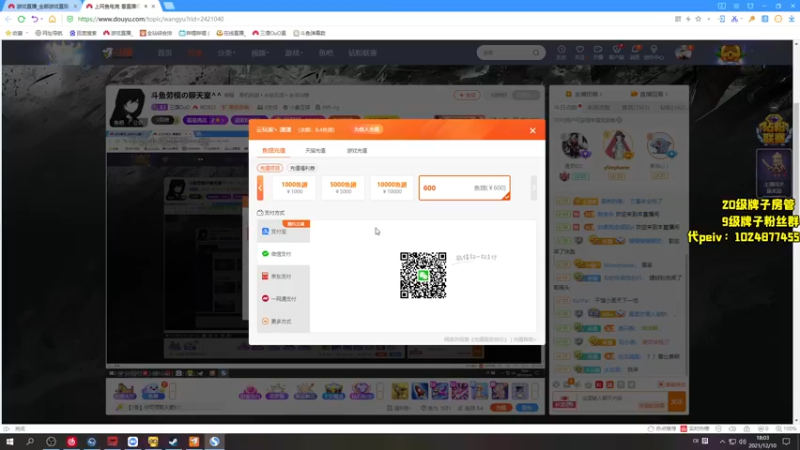Viewport: 800px width, 450px height.
Task: Click the custom amount field showing 600
Action: [464, 188]
